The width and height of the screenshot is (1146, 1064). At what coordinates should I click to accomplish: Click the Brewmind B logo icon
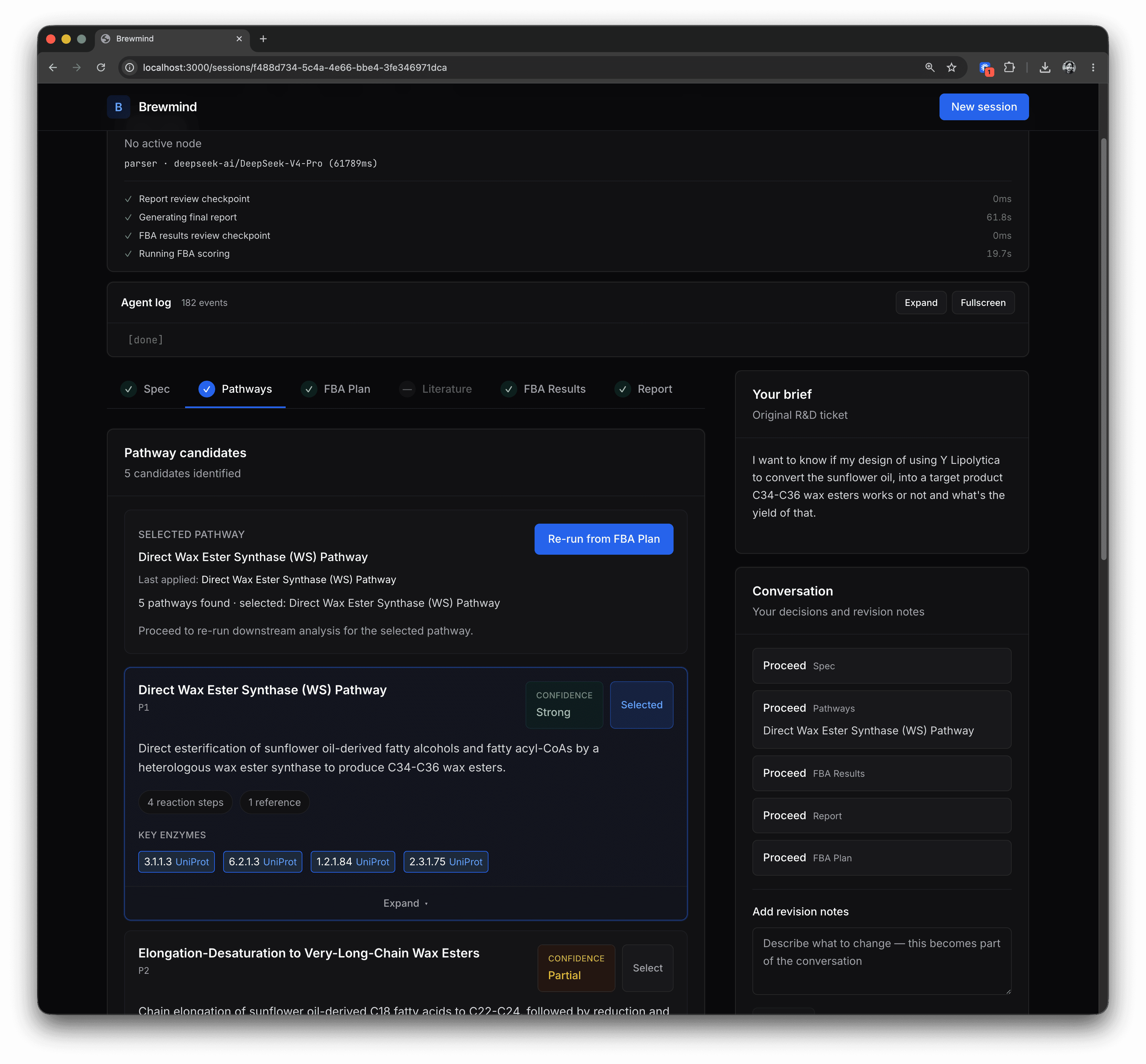pos(118,107)
